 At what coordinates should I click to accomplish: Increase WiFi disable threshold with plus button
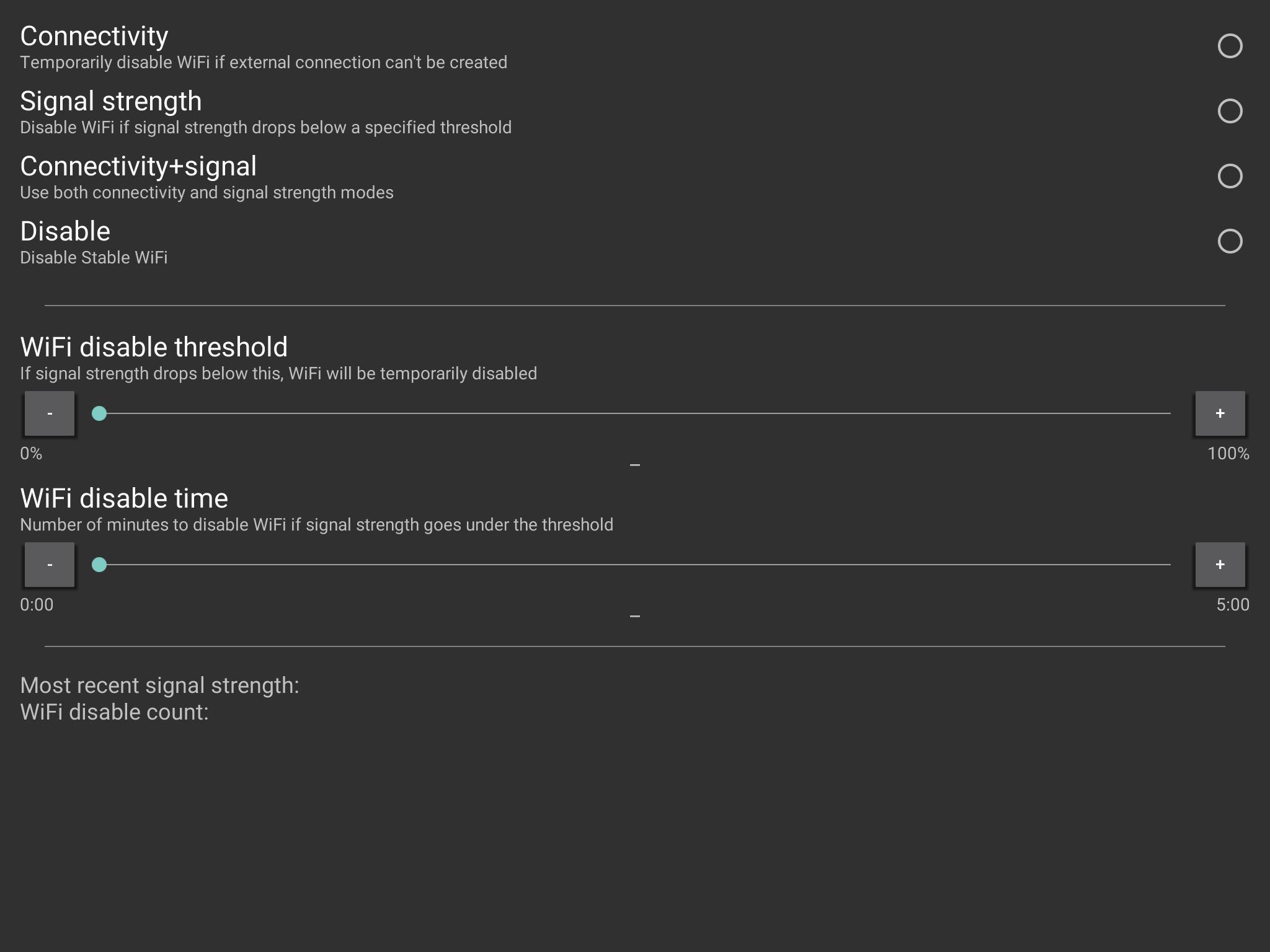(1220, 413)
